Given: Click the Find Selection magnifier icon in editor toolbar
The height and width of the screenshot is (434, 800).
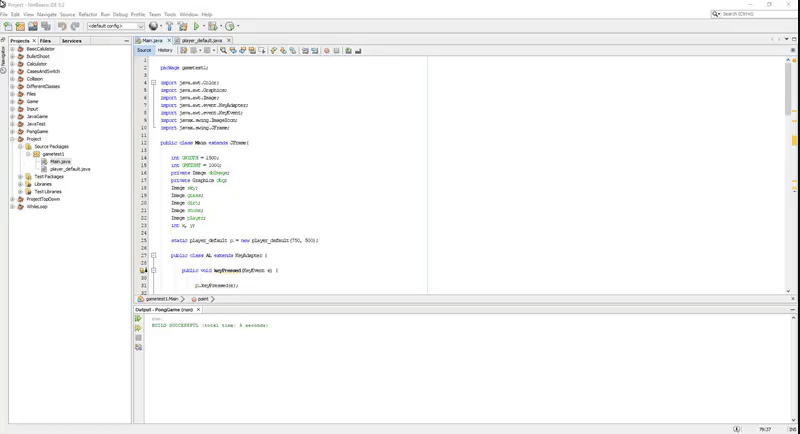Looking at the screenshot, I should pos(223,50).
